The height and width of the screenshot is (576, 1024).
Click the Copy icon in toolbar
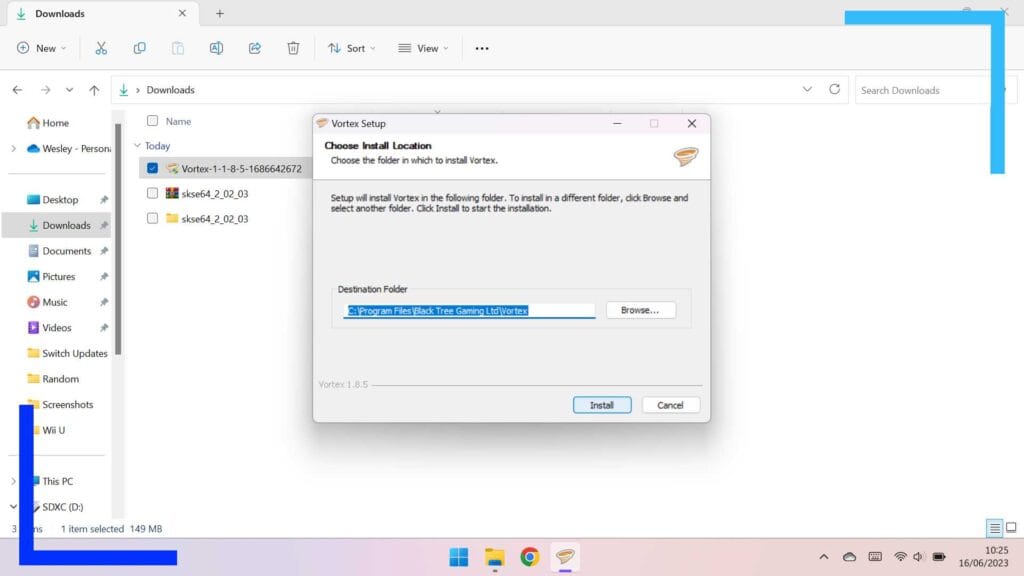coord(140,48)
